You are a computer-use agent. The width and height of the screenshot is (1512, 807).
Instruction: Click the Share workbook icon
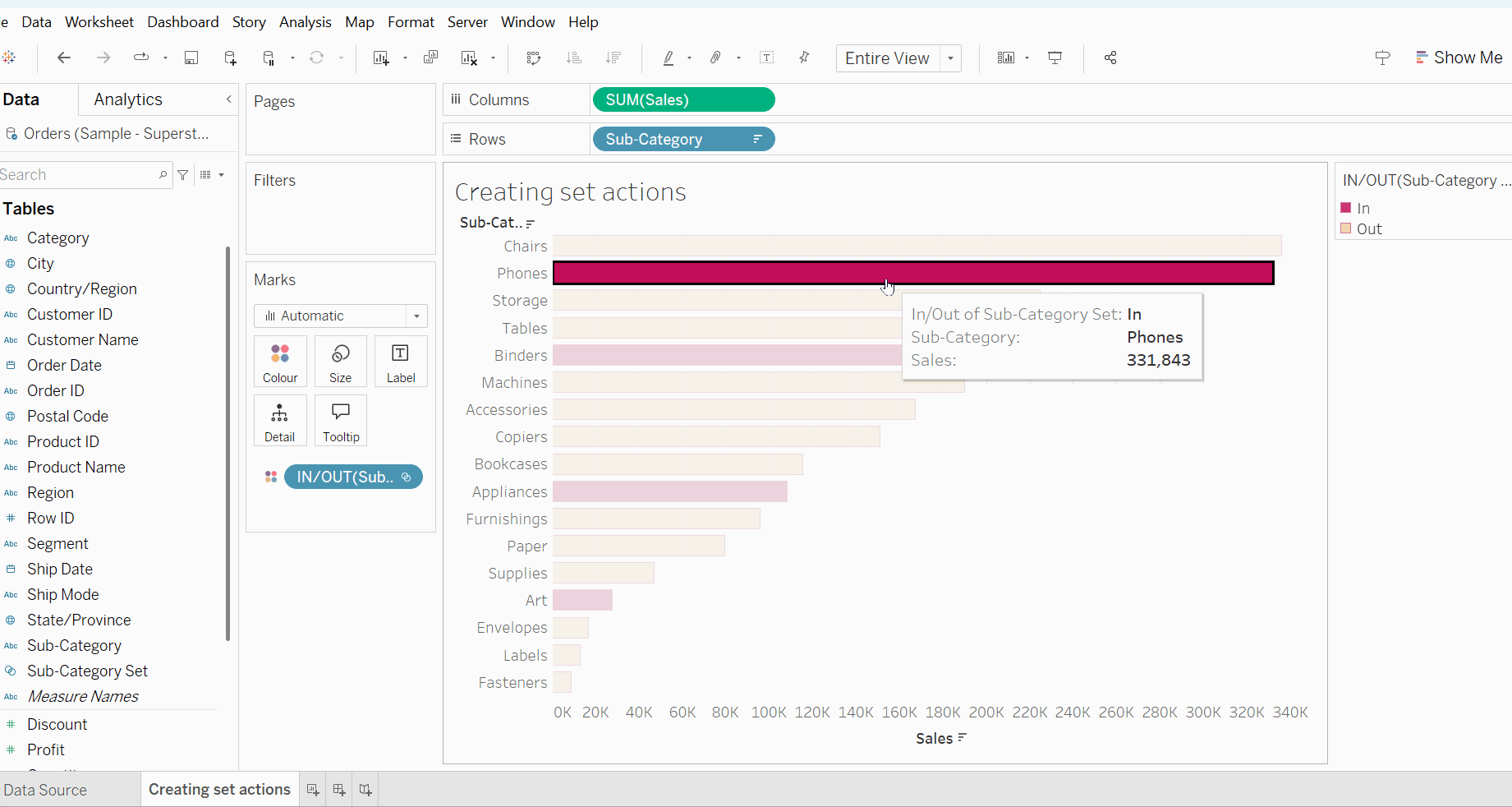pos(1110,58)
